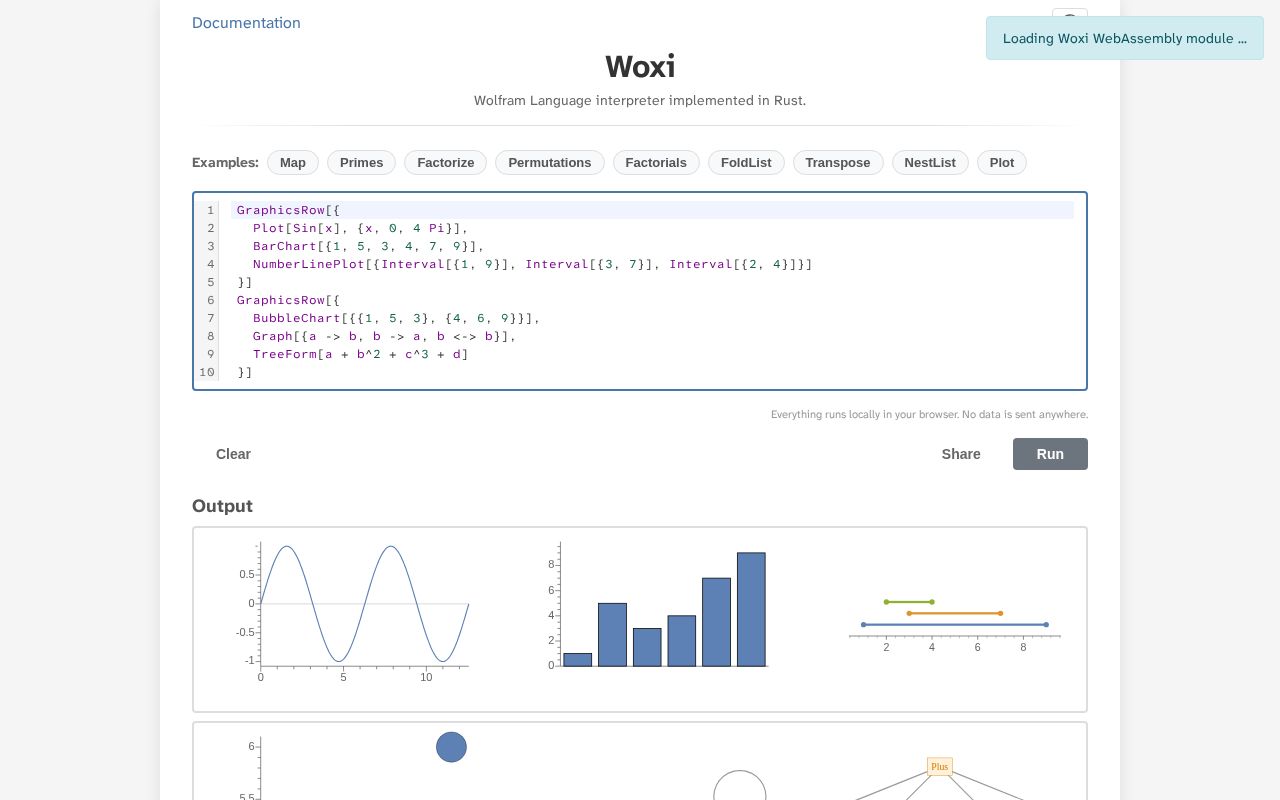Place cursor on line 10 closing '}]'
Image resolution: width=1280 pixels, height=800 pixels.
point(652,372)
